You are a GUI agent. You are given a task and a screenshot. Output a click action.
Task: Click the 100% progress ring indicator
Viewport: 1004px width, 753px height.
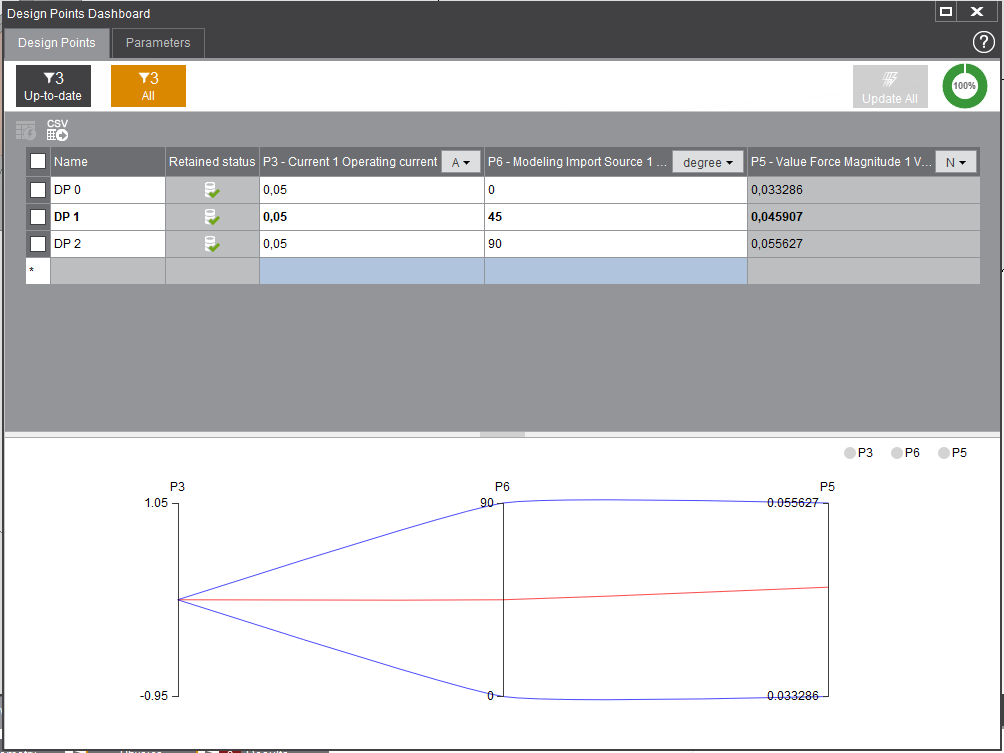(x=964, y=86)
